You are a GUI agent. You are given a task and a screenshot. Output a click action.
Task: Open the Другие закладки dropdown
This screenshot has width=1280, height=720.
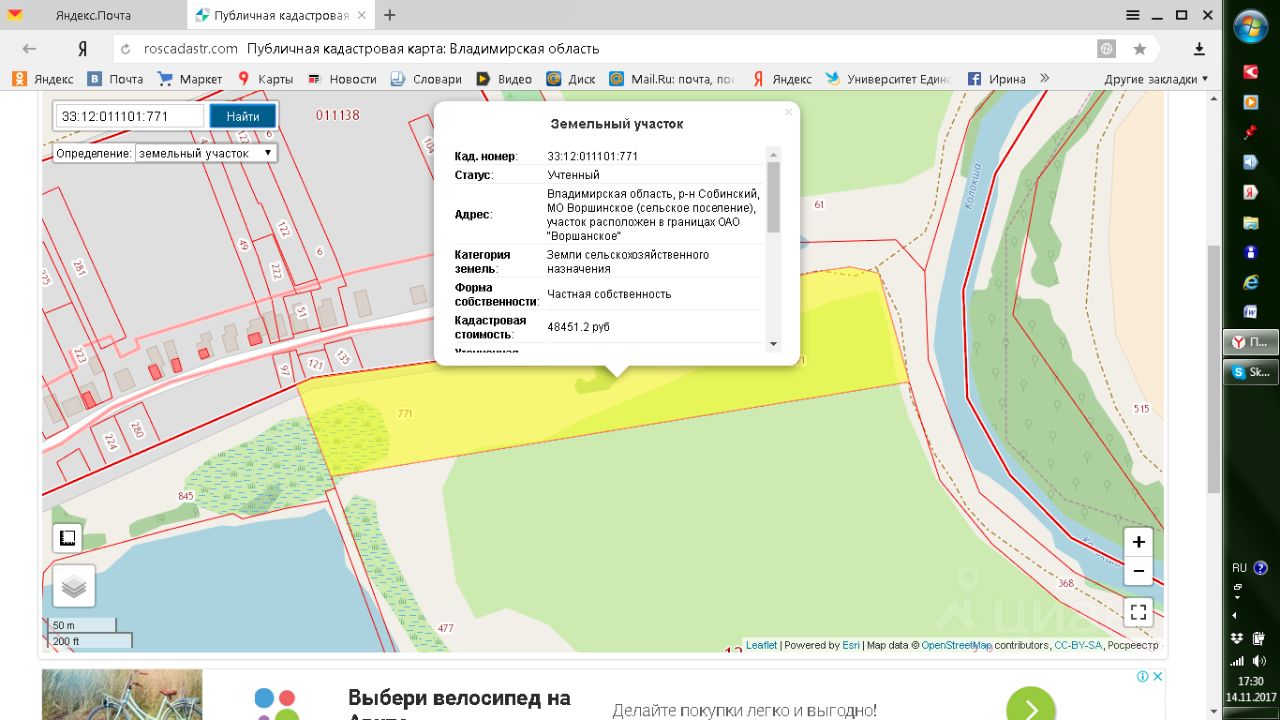tap(1156, 79)
